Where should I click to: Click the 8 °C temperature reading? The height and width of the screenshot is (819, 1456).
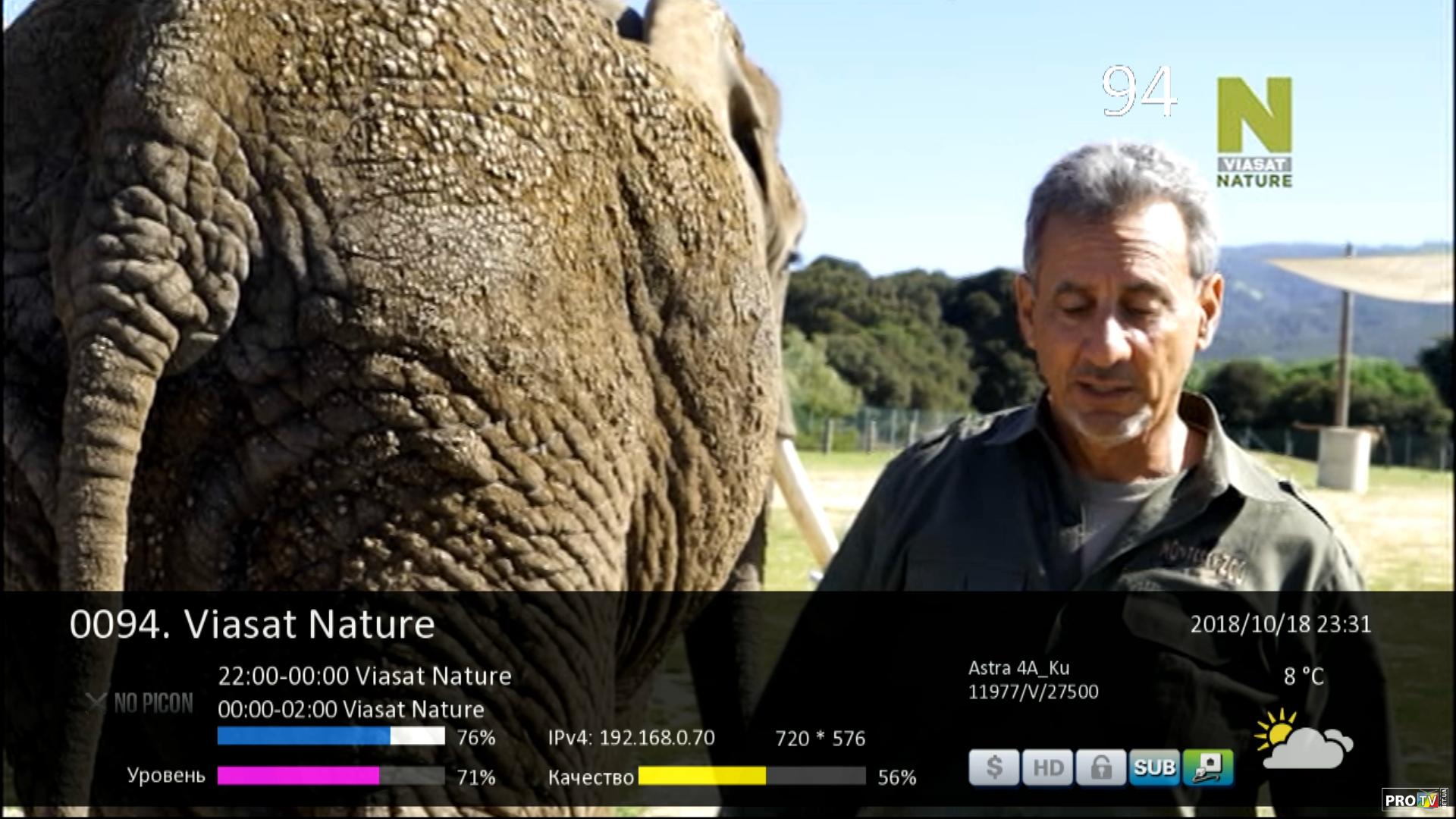1303,676
